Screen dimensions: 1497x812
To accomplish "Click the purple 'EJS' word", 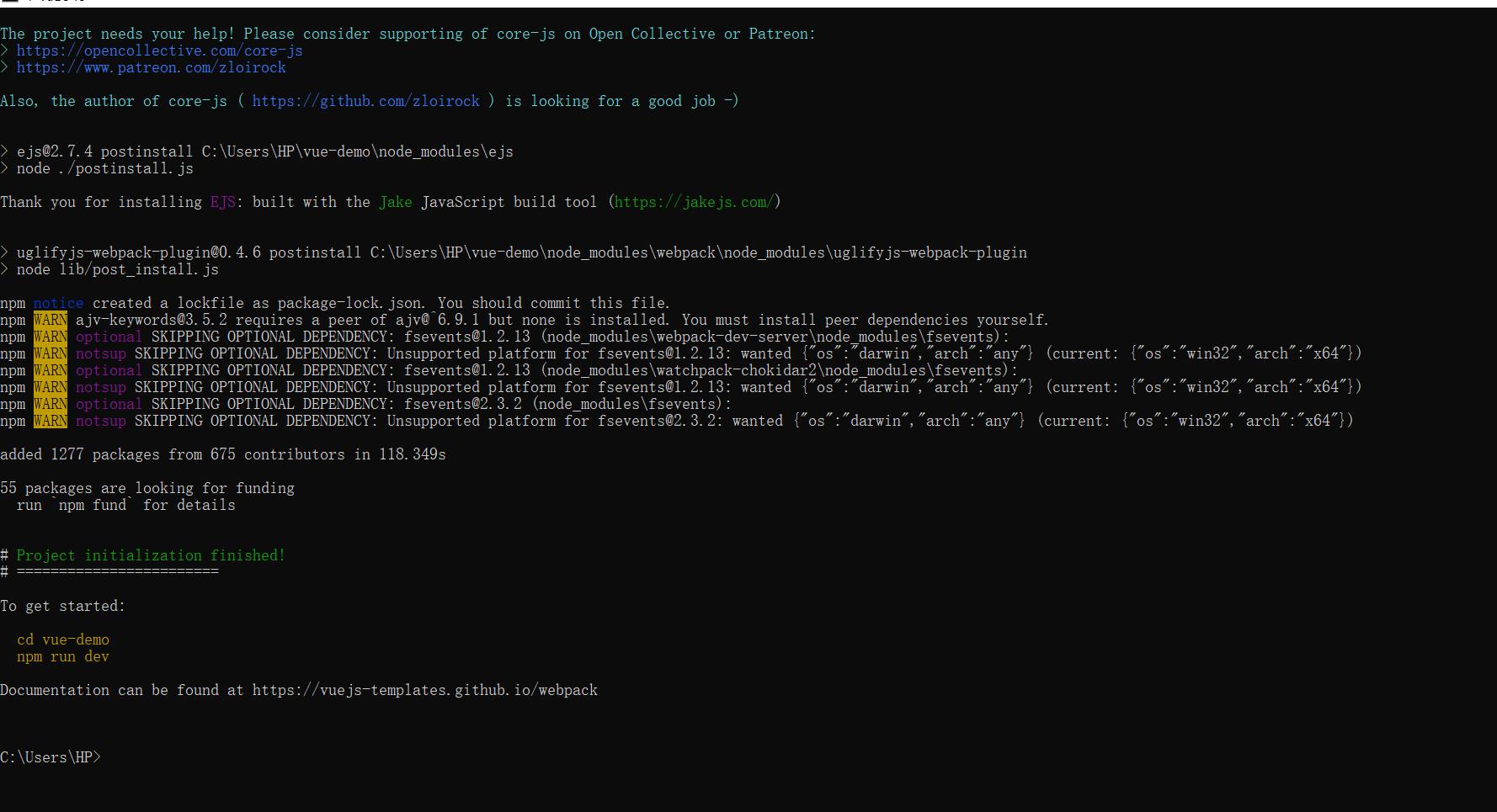I will point(223,202).
